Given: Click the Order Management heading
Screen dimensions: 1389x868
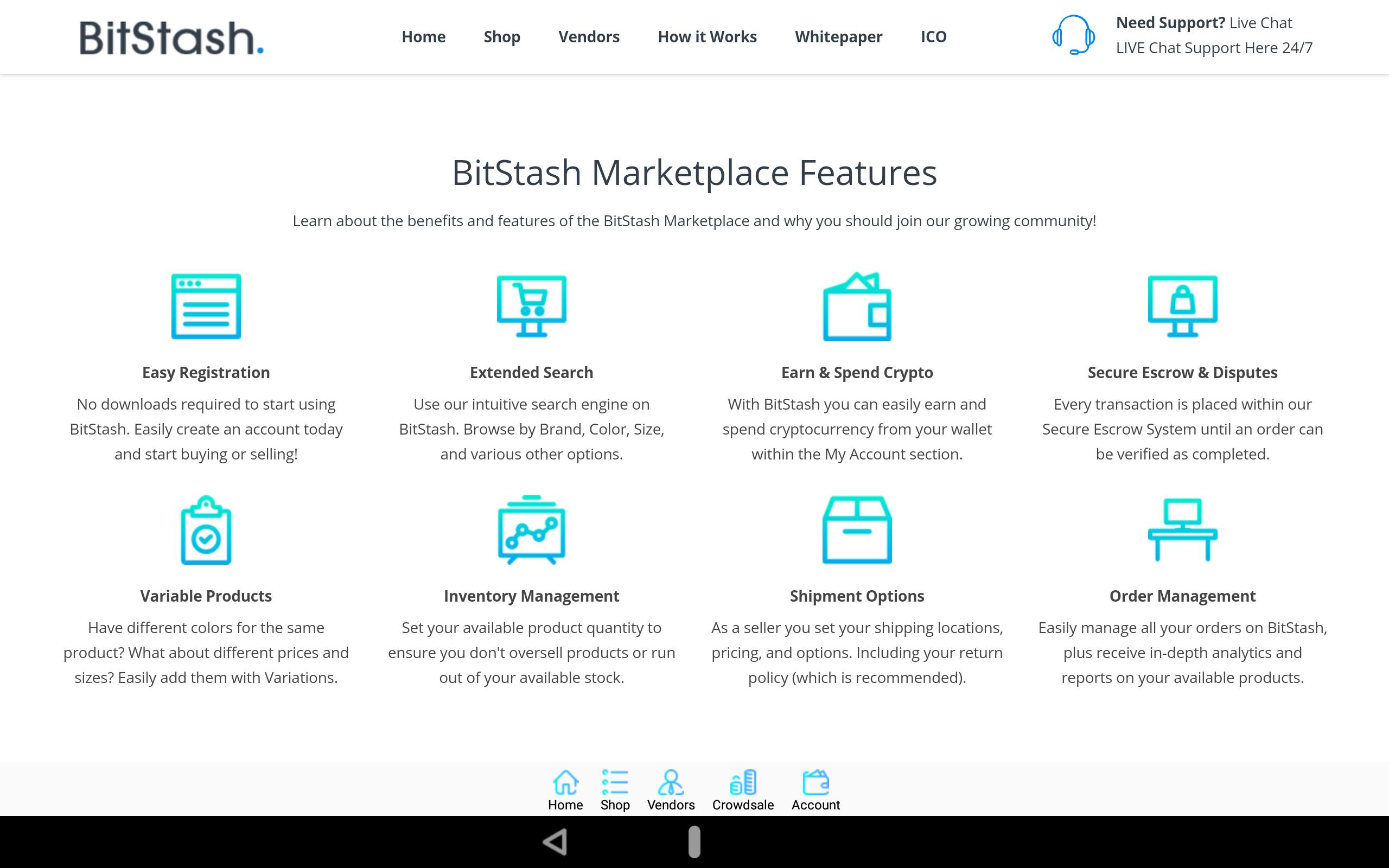Looking at the screenshot, I should [x=1182, y=596].
